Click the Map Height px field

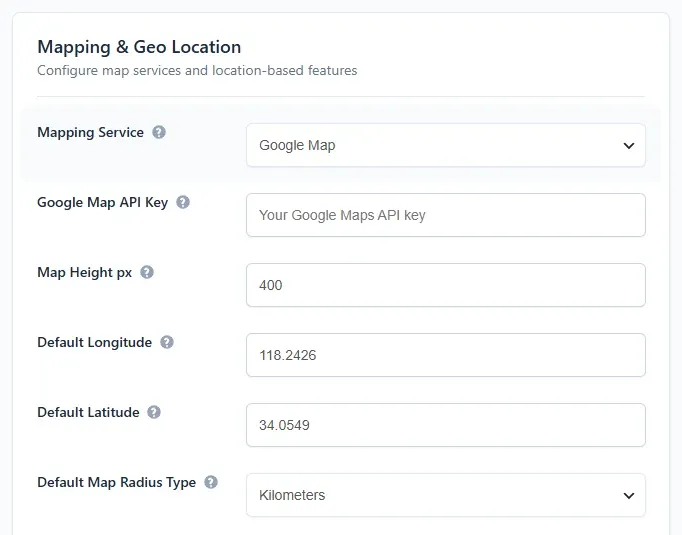tap(446, 285)
